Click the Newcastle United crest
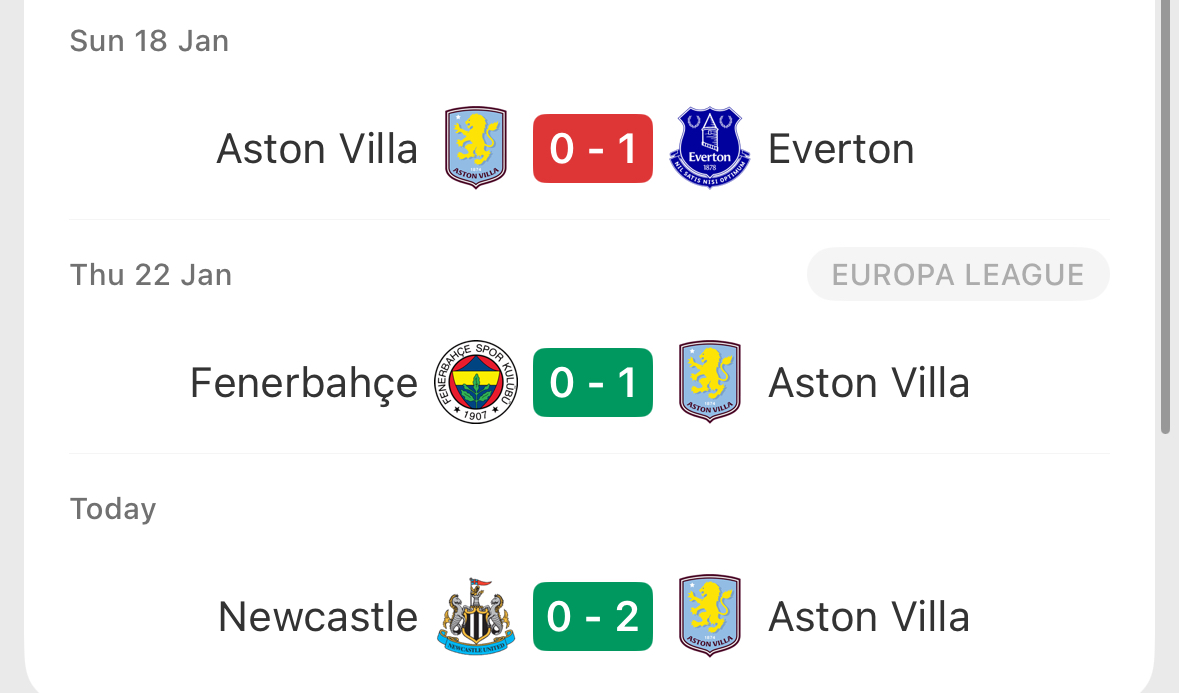 click(x=476, y=616)
